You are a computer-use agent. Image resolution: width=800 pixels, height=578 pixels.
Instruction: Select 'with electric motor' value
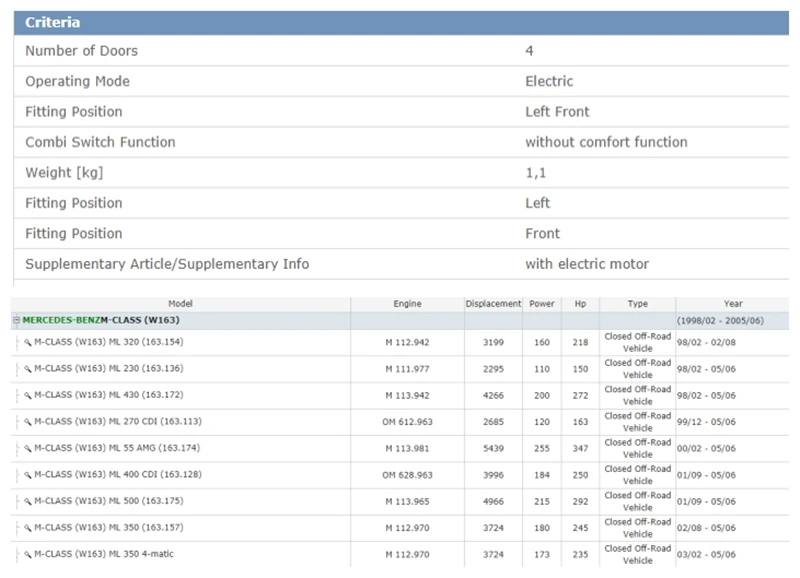coord(587,264)
